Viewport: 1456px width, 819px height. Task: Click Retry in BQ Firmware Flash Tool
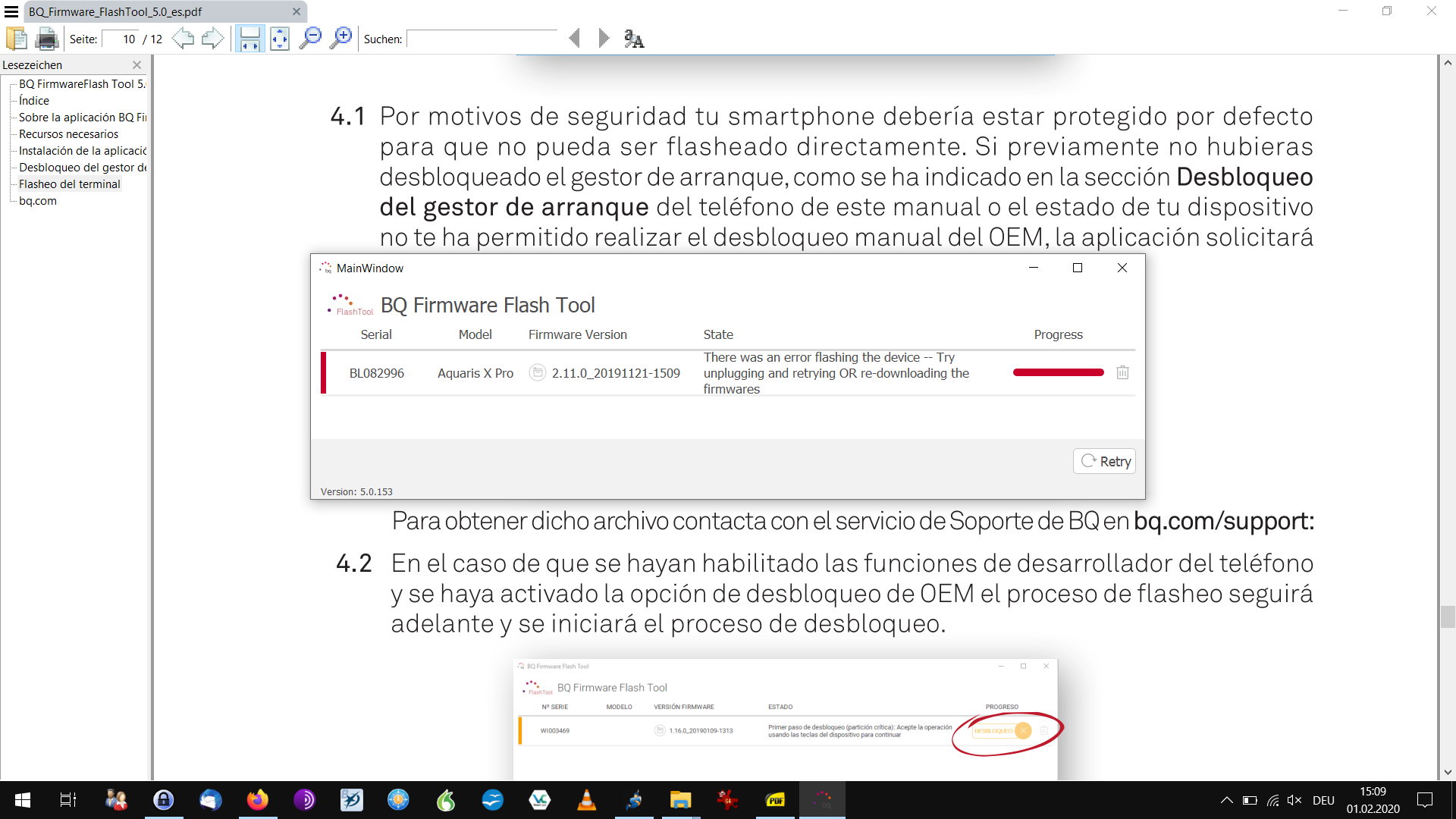click(x=1104, y=461)
